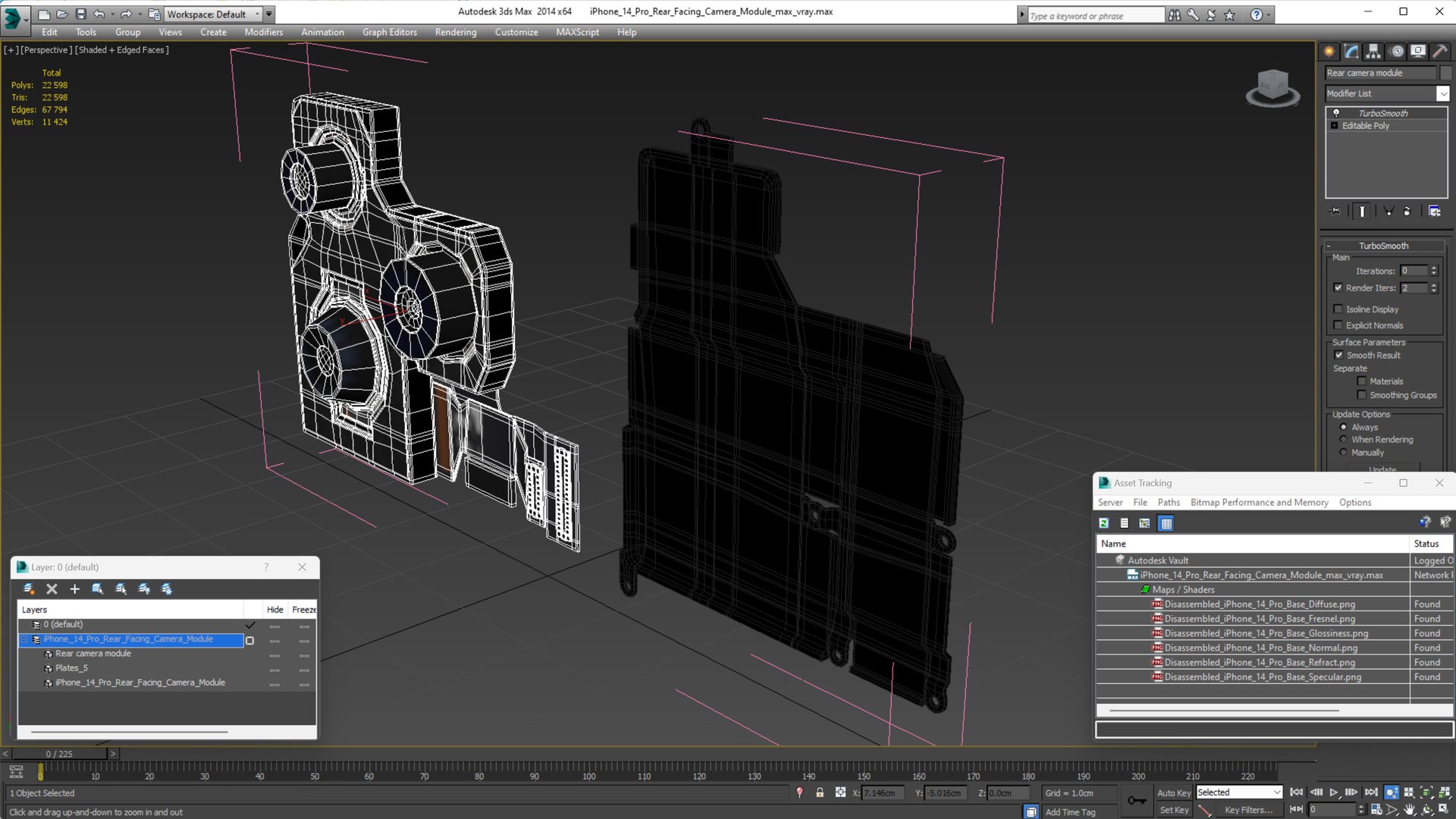1456x819 pixels.
Task: Switch to the Utilities hammer panel
Action: [x=1439, y=52]
